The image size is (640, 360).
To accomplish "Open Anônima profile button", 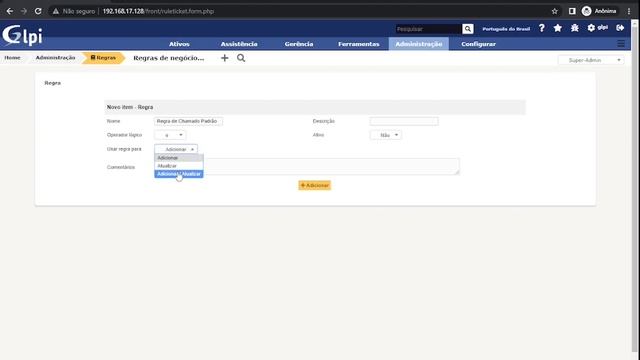I will [x=599, y=11].
